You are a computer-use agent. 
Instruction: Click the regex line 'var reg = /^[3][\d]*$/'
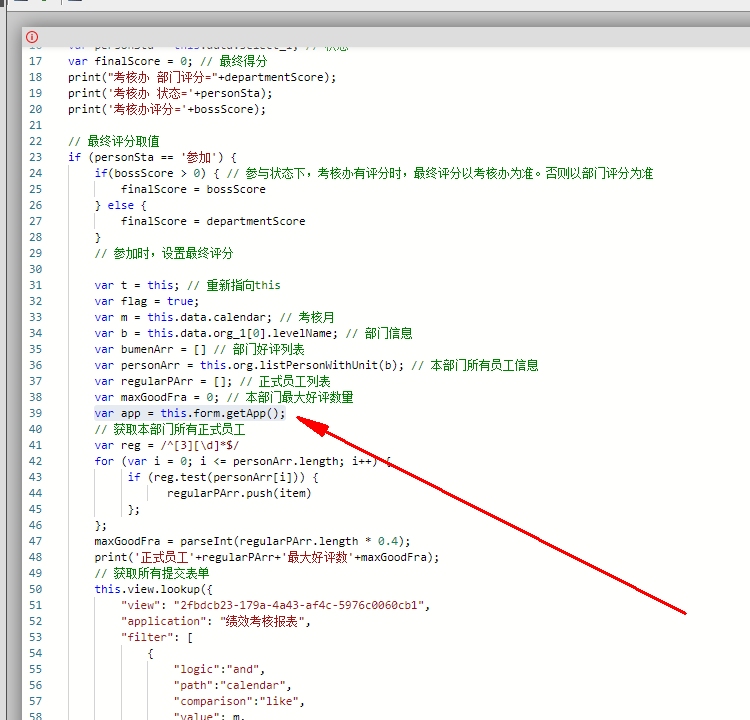(x=166, y=445)
